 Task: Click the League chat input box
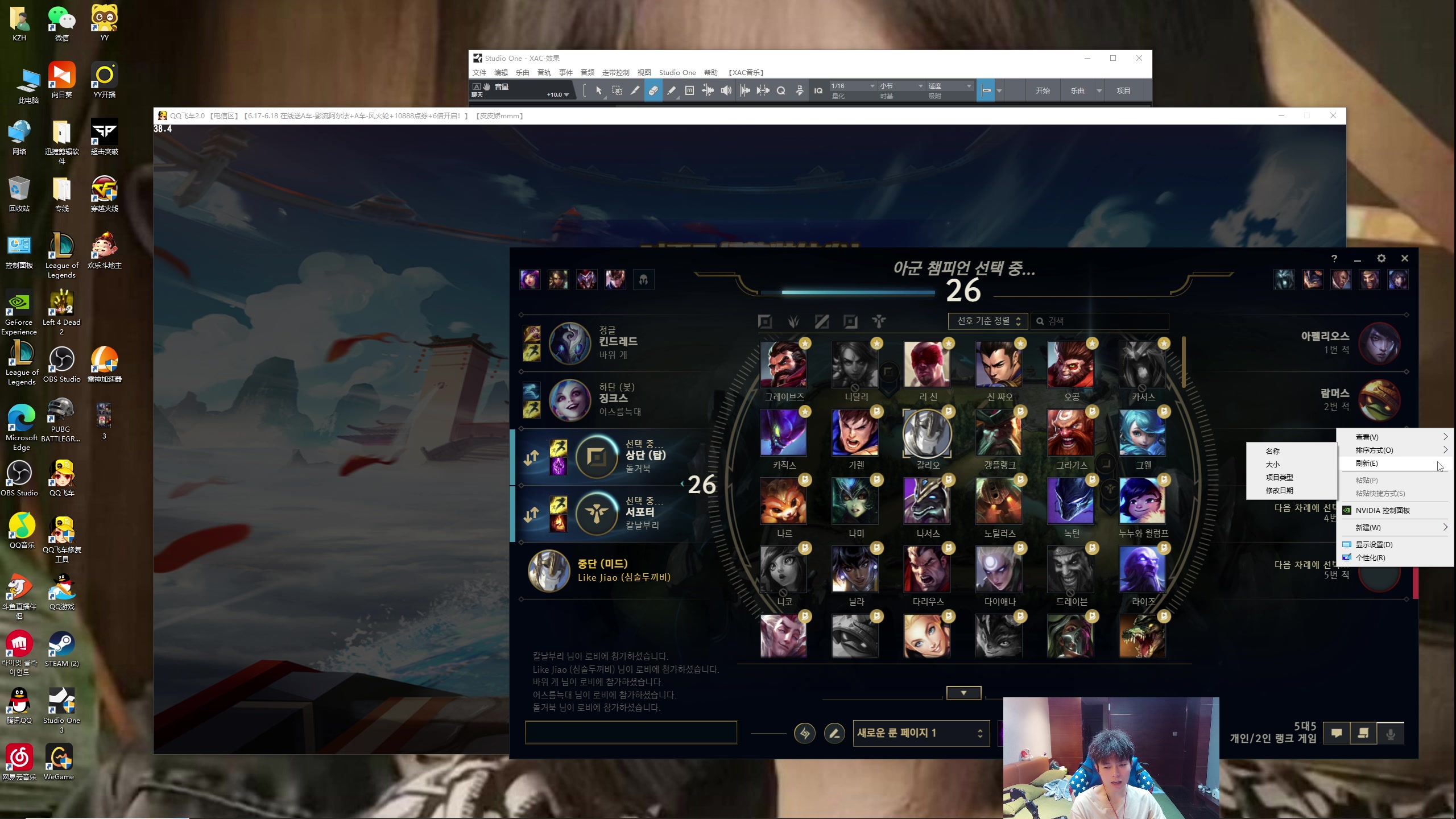coord(631,733)
